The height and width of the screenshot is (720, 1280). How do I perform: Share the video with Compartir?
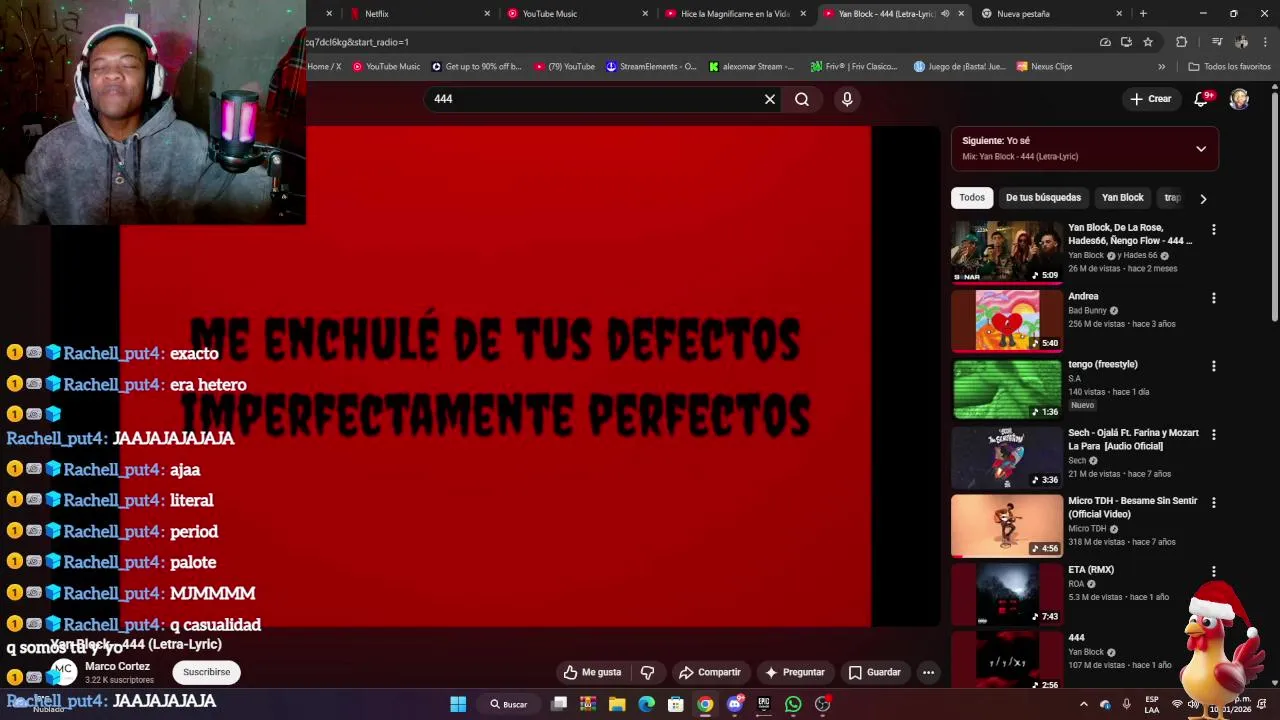(x=710, y=672)
